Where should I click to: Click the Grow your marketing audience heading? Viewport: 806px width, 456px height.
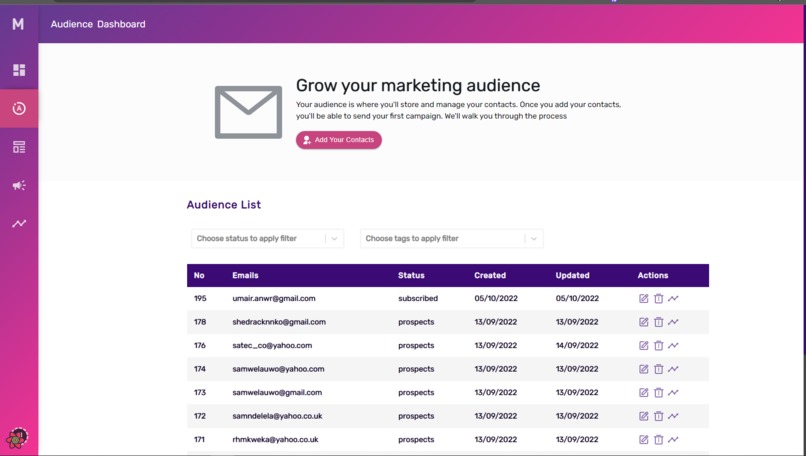pos(418,85)
